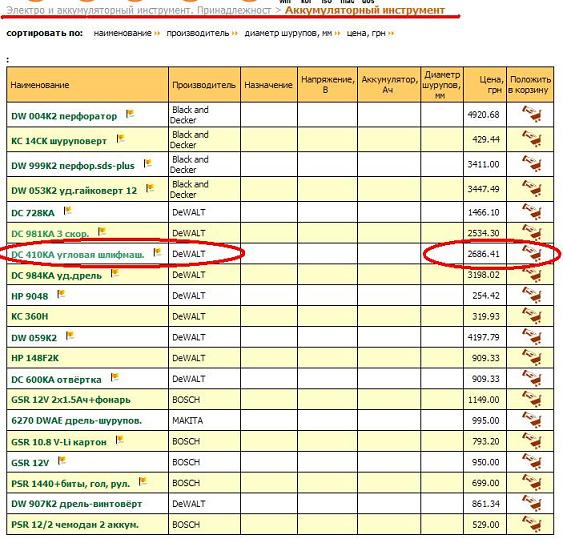This screenshot has width=563, height=543.
Task: Open product PSR 12/2 чемодан 2 аккум.
Action: coord(75,525)
